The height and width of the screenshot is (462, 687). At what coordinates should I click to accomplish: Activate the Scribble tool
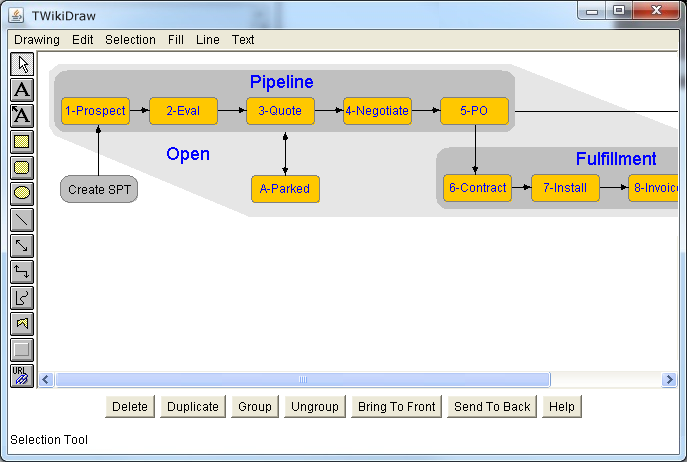tap(22, 298)
